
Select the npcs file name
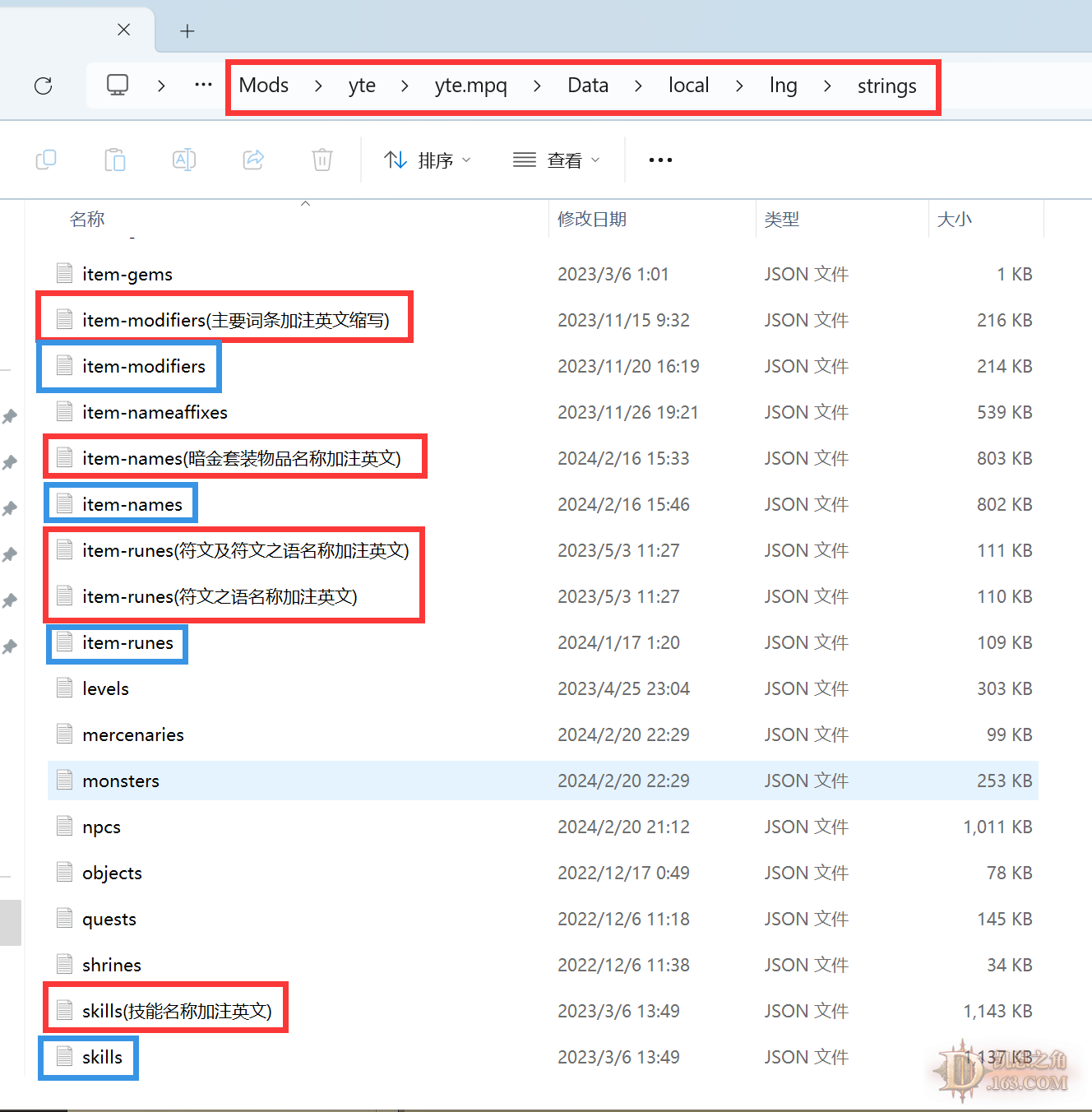coord(101,827)
